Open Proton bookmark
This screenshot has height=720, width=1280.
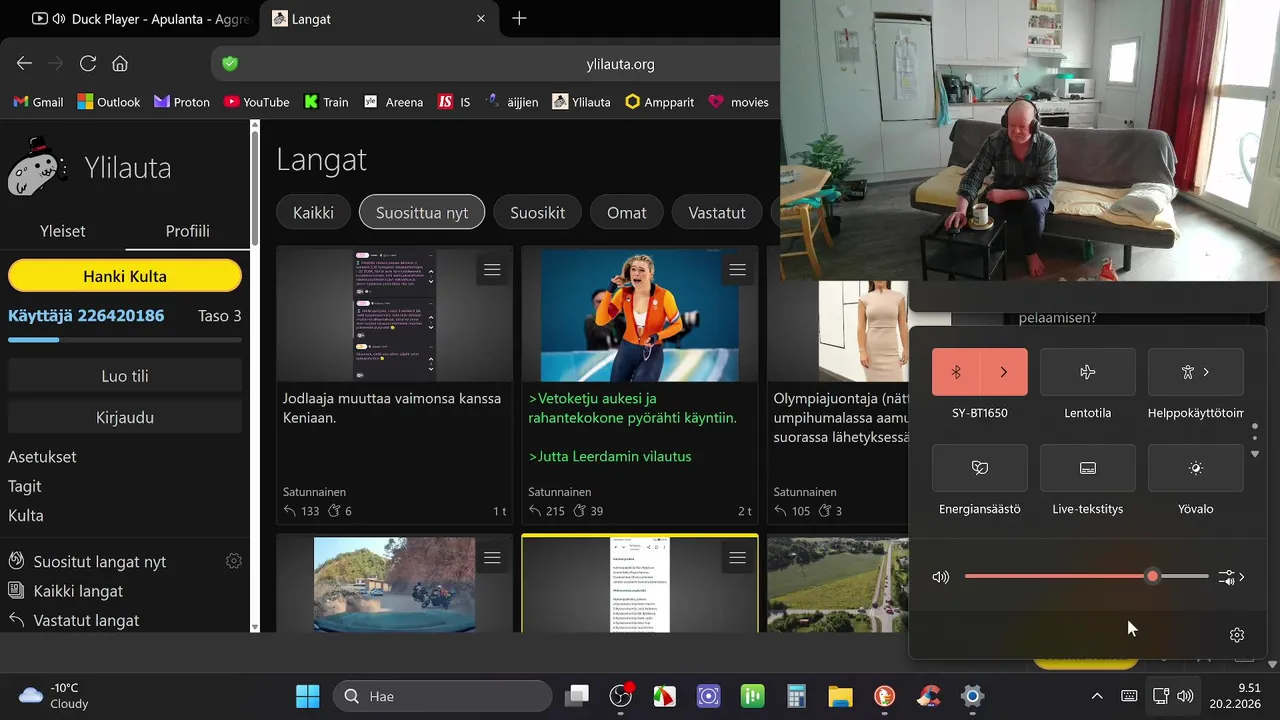point(182,102)
